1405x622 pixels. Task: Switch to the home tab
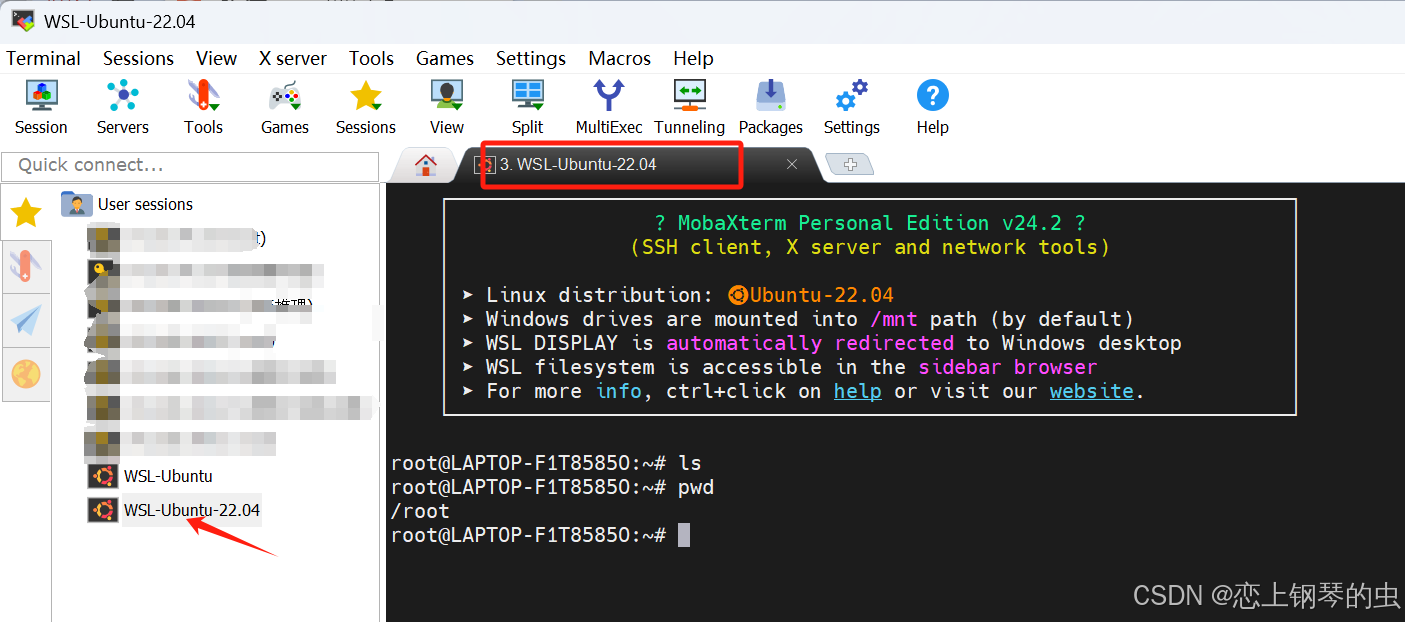point(424,163)
